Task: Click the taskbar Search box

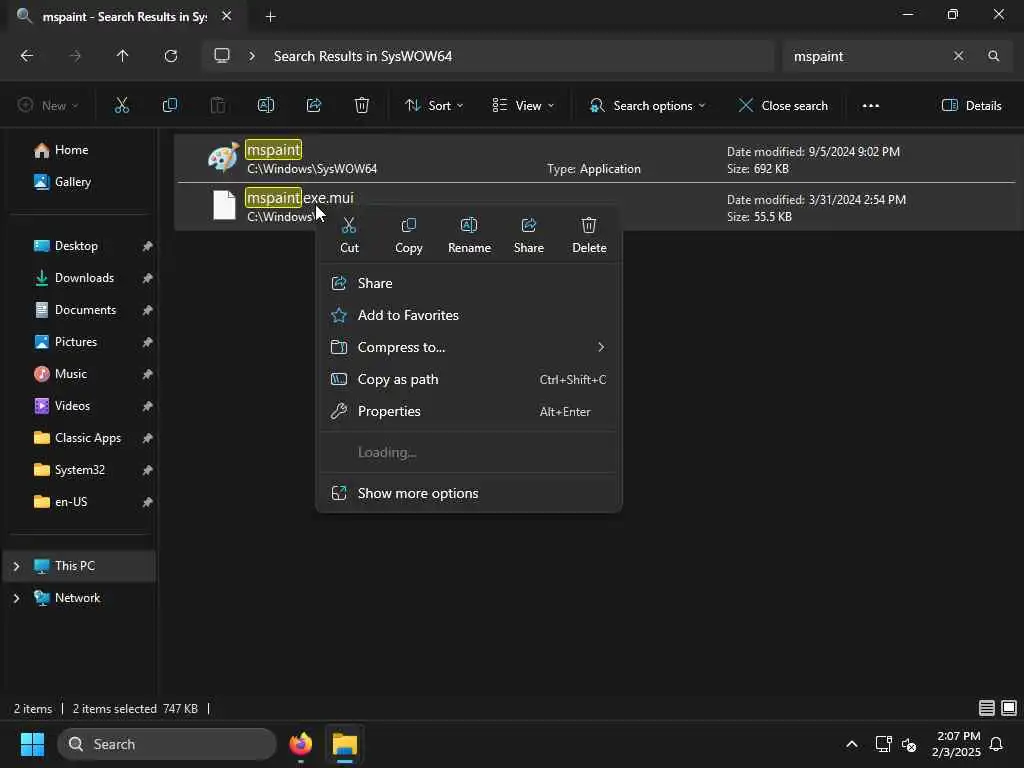Action: (x=167, y=744)
